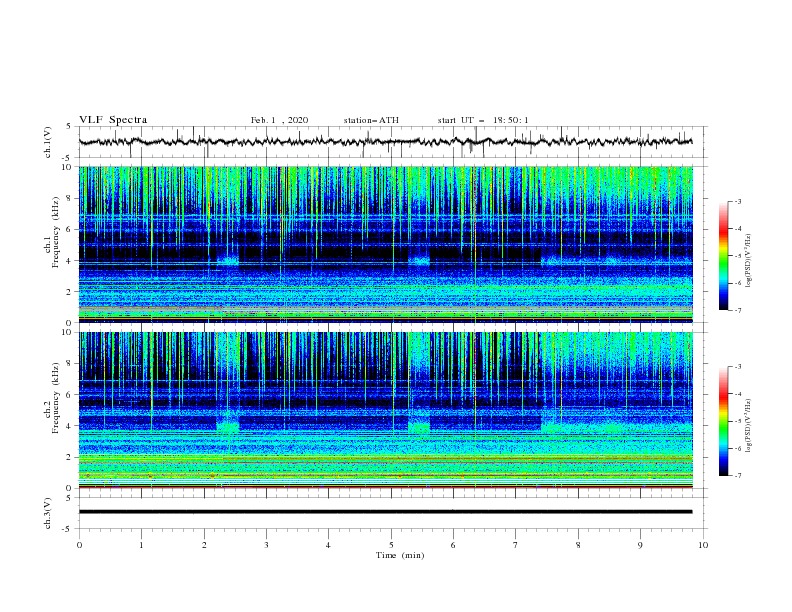The width and height of the screenshot is (792, 612).
Task: Click the thick black ch.3 voltage trace
Action: point(385,512)
